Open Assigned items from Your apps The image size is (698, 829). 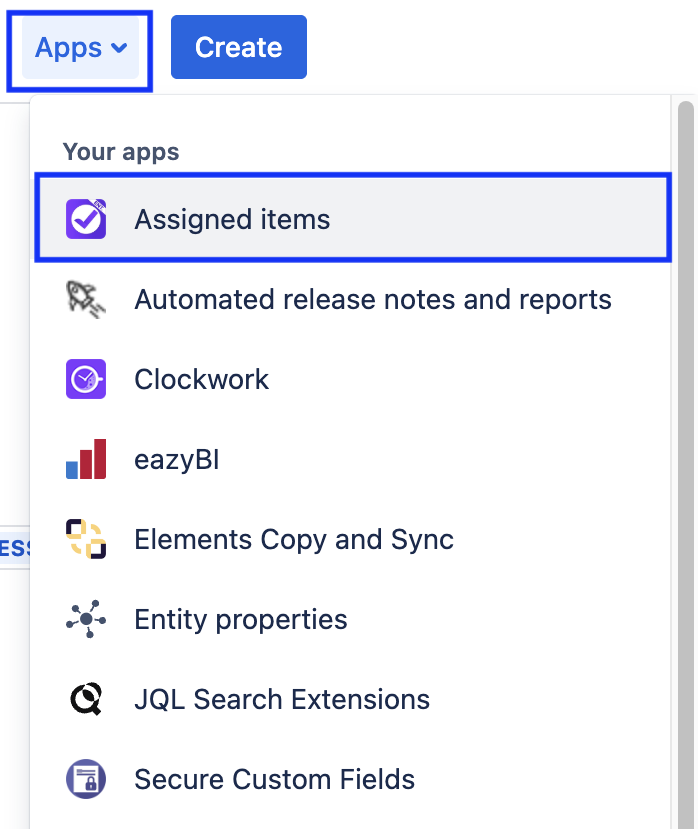(x=353, y=219)
